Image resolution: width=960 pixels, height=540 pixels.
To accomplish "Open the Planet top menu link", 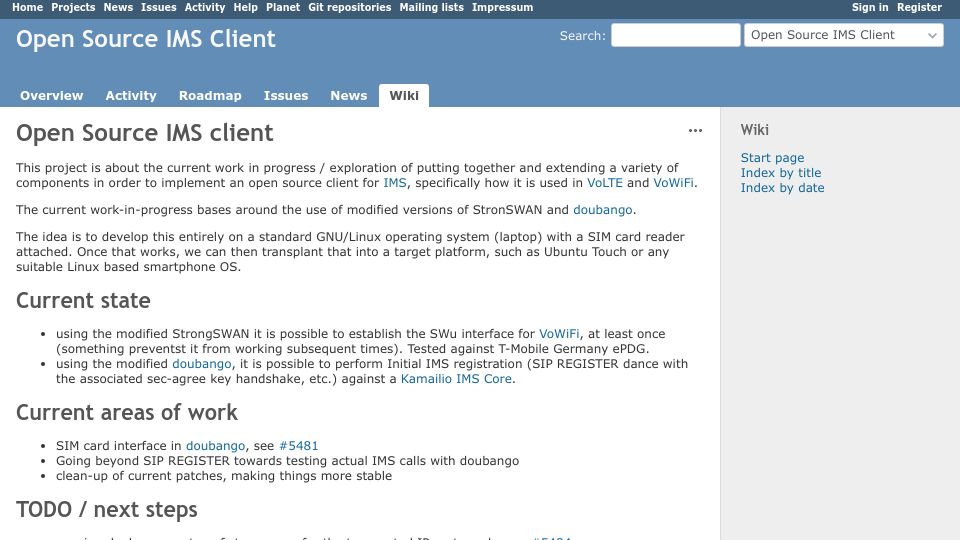I will click(283, 7).
